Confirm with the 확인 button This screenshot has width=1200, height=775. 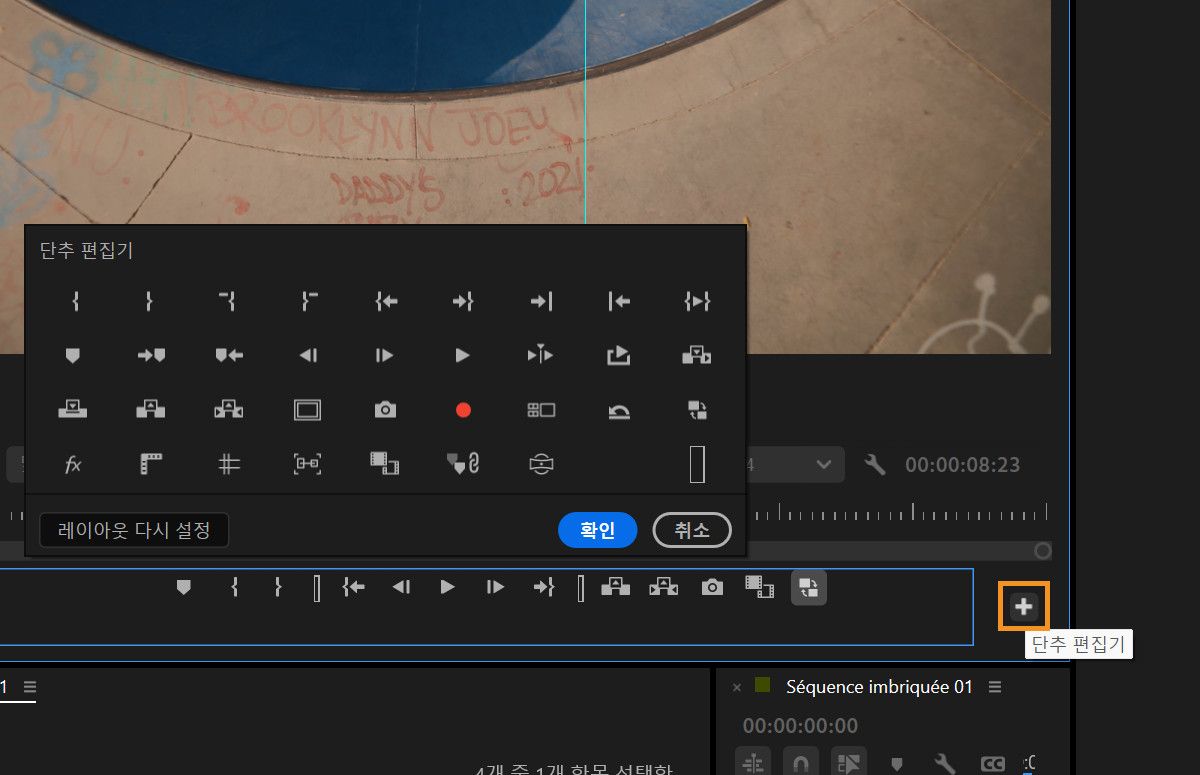(x=598, y=530)
